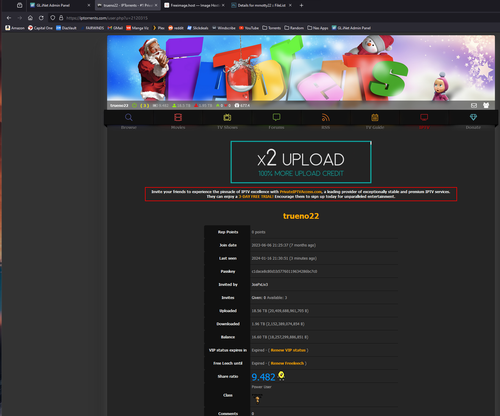Viewport: 500px width, 416px height.
Task: Open the Firefox View icon left of the tabs
Action: [x=20, y=5]
